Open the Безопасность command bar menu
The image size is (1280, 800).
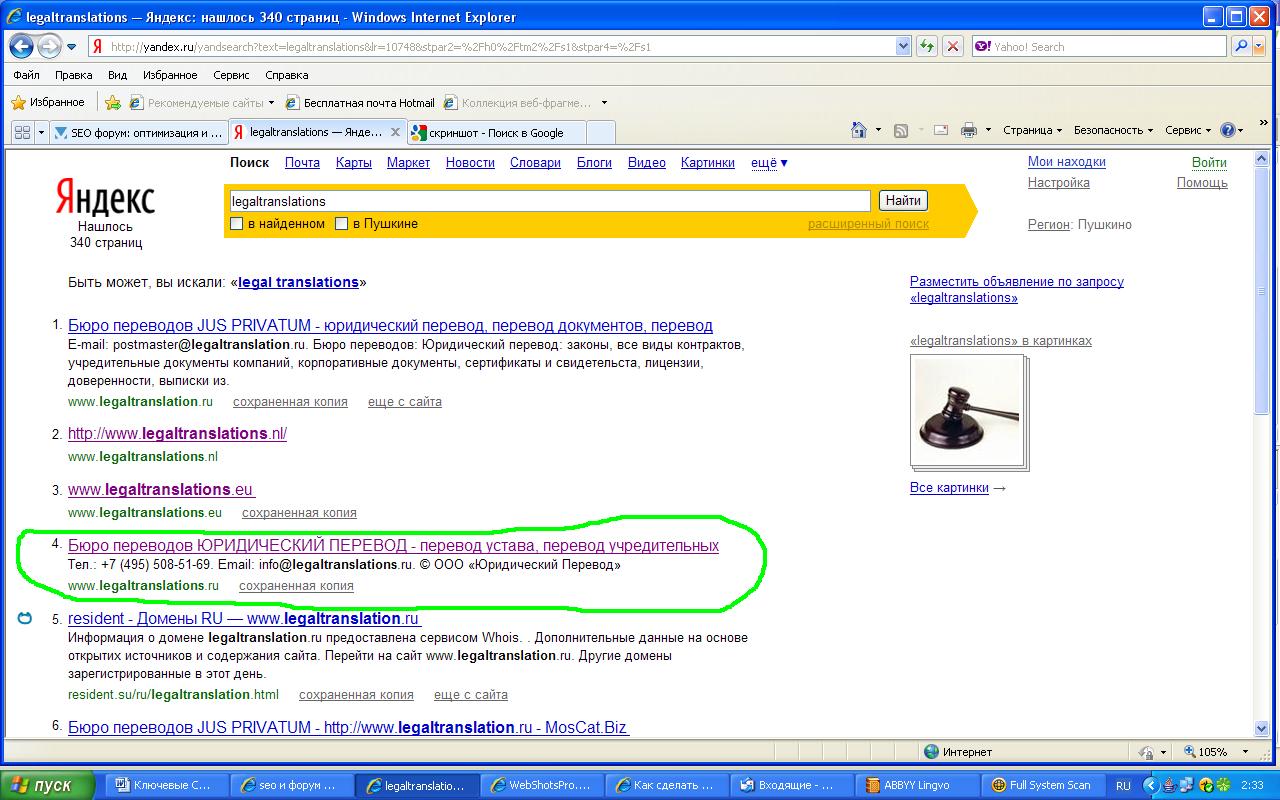1113,130
